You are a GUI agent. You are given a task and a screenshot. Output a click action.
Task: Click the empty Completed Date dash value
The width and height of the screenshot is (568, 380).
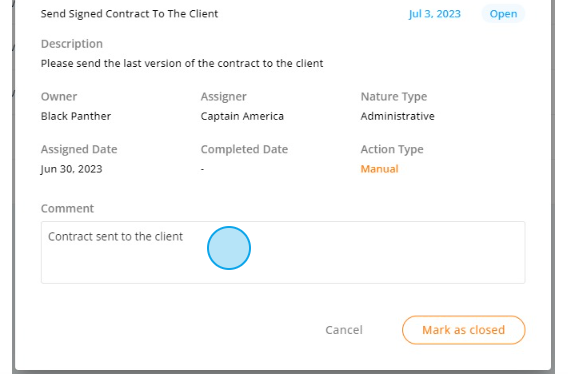pos(202,169)
